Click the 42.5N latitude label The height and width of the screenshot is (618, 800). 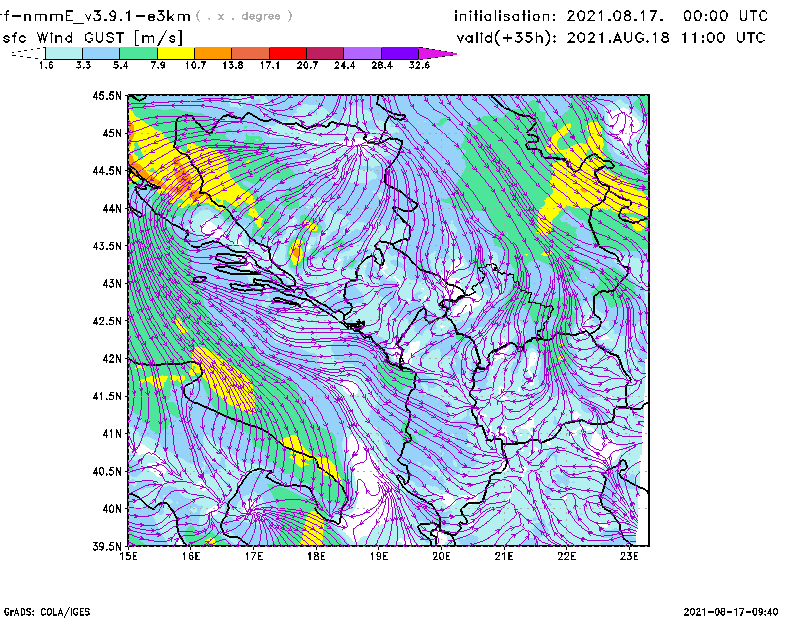click(107, 321)
